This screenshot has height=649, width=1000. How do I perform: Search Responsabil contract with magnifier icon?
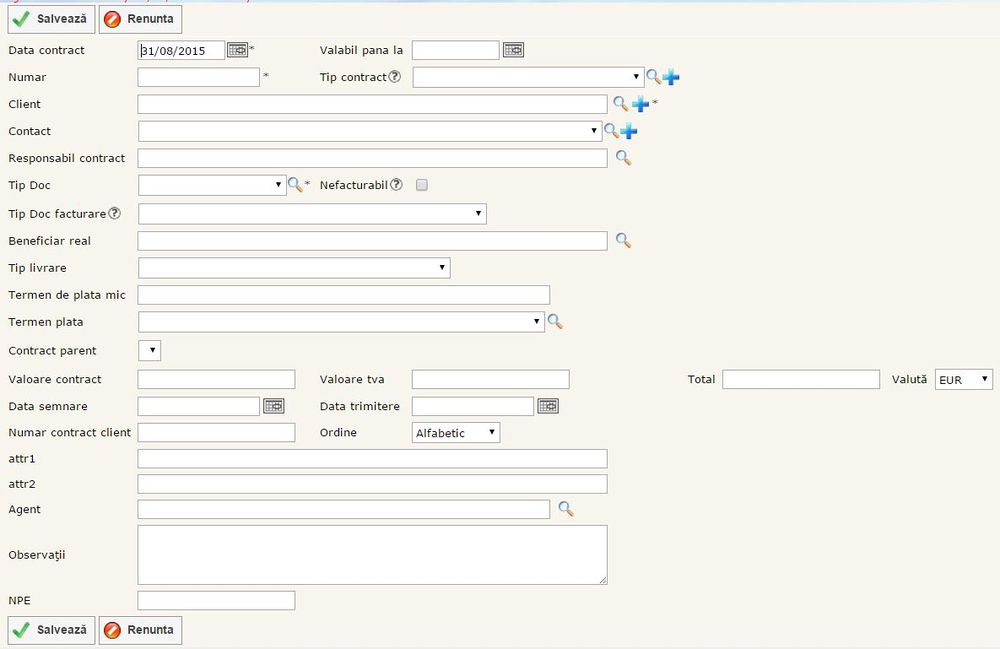pyautogui.click(x=623, y=158)
